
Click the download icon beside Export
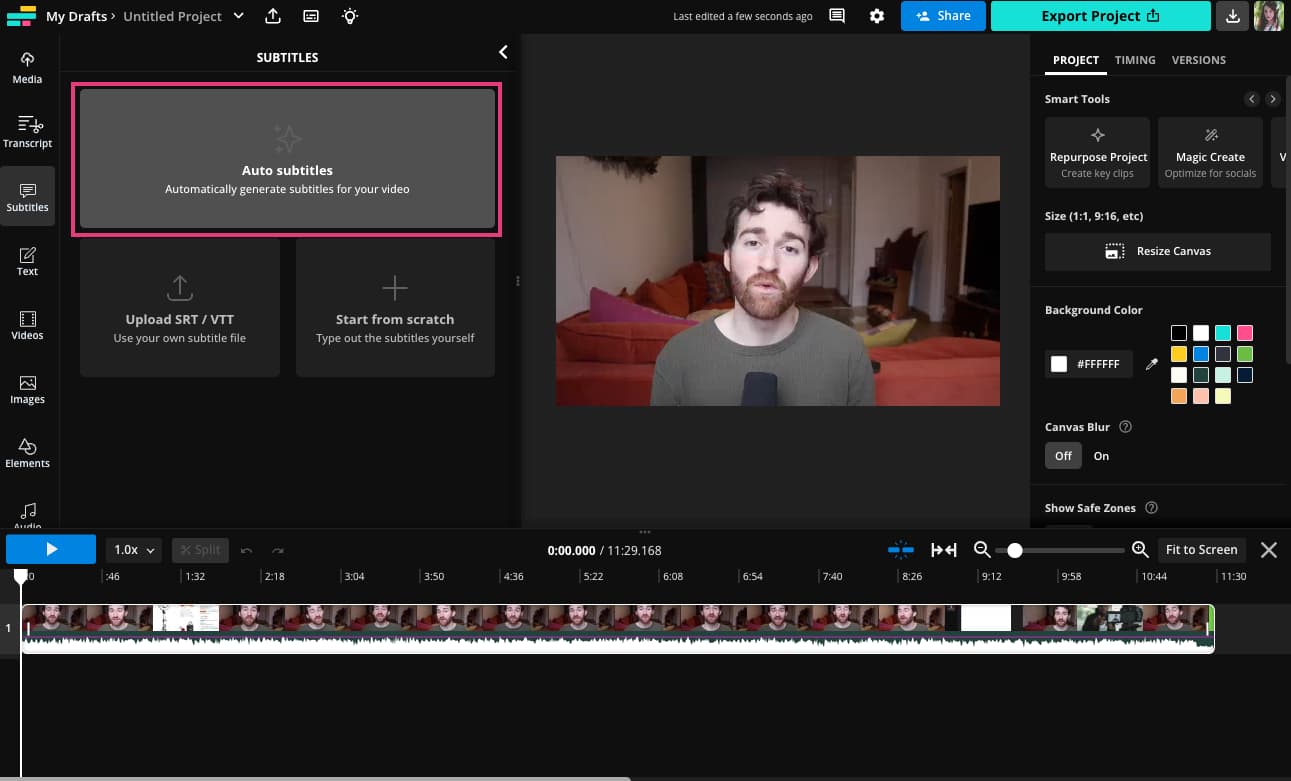point(1233,16)
